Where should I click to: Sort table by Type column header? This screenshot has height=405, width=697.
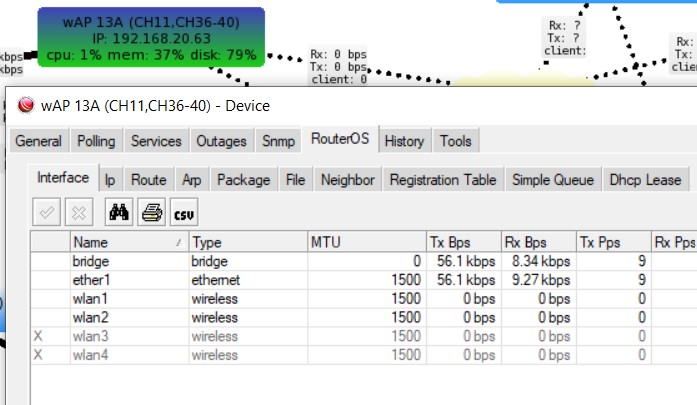(248, 242)
